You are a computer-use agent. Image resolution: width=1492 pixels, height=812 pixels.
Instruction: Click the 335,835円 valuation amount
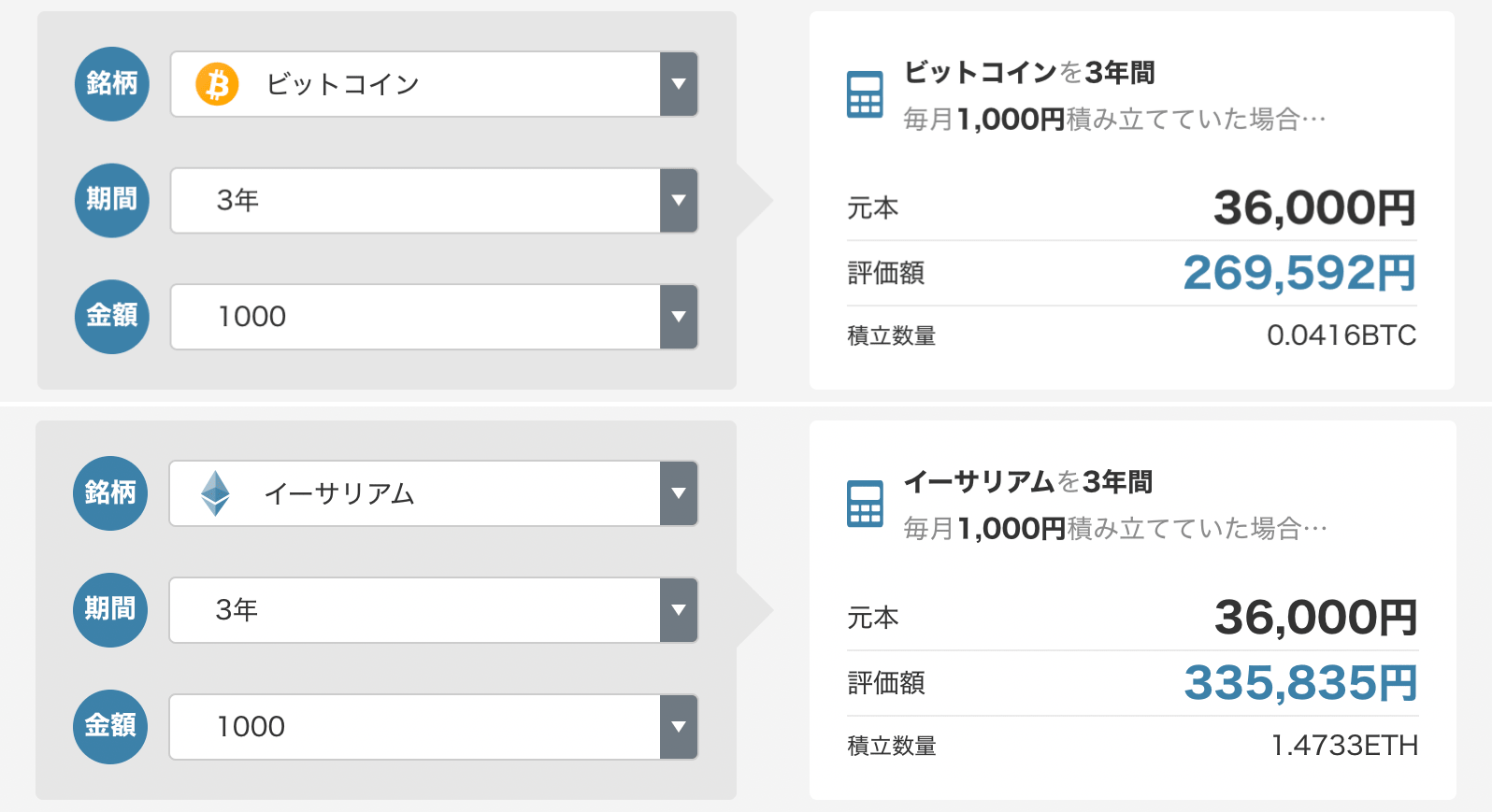(x=1299, y=684)
